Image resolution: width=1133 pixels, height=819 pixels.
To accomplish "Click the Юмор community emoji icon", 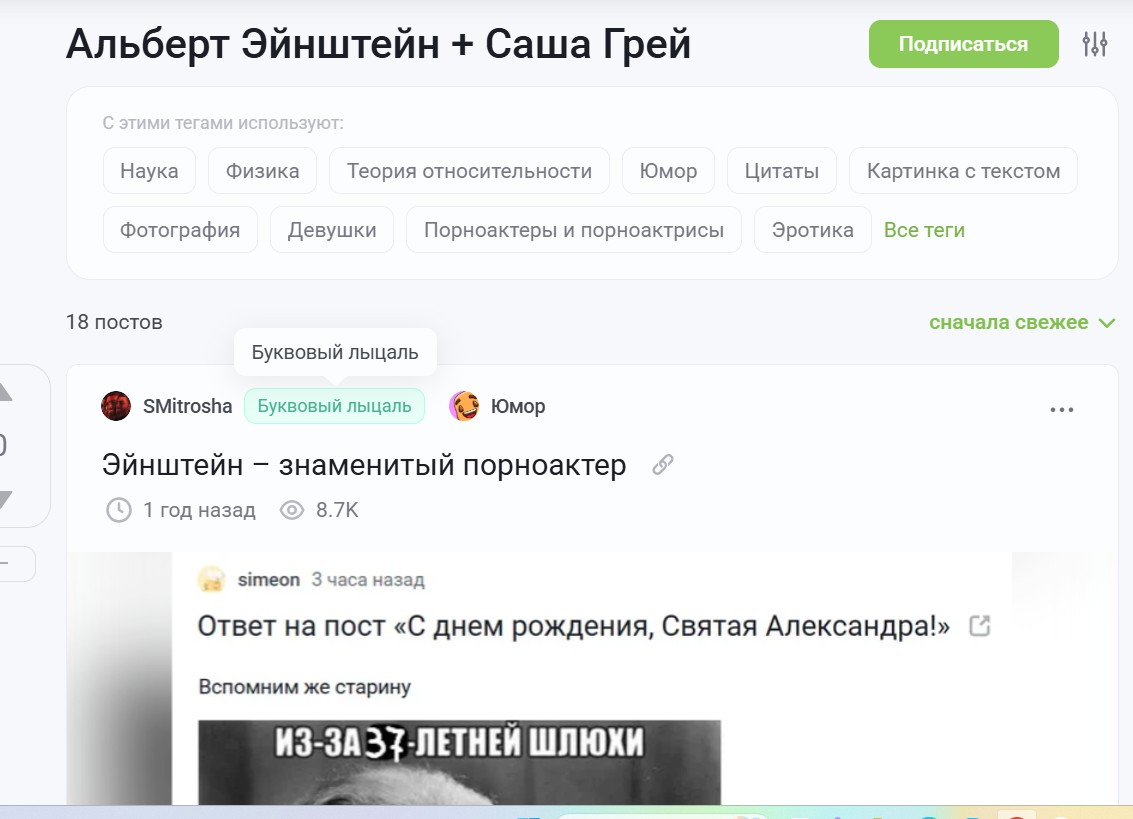I will coord(464,406).
